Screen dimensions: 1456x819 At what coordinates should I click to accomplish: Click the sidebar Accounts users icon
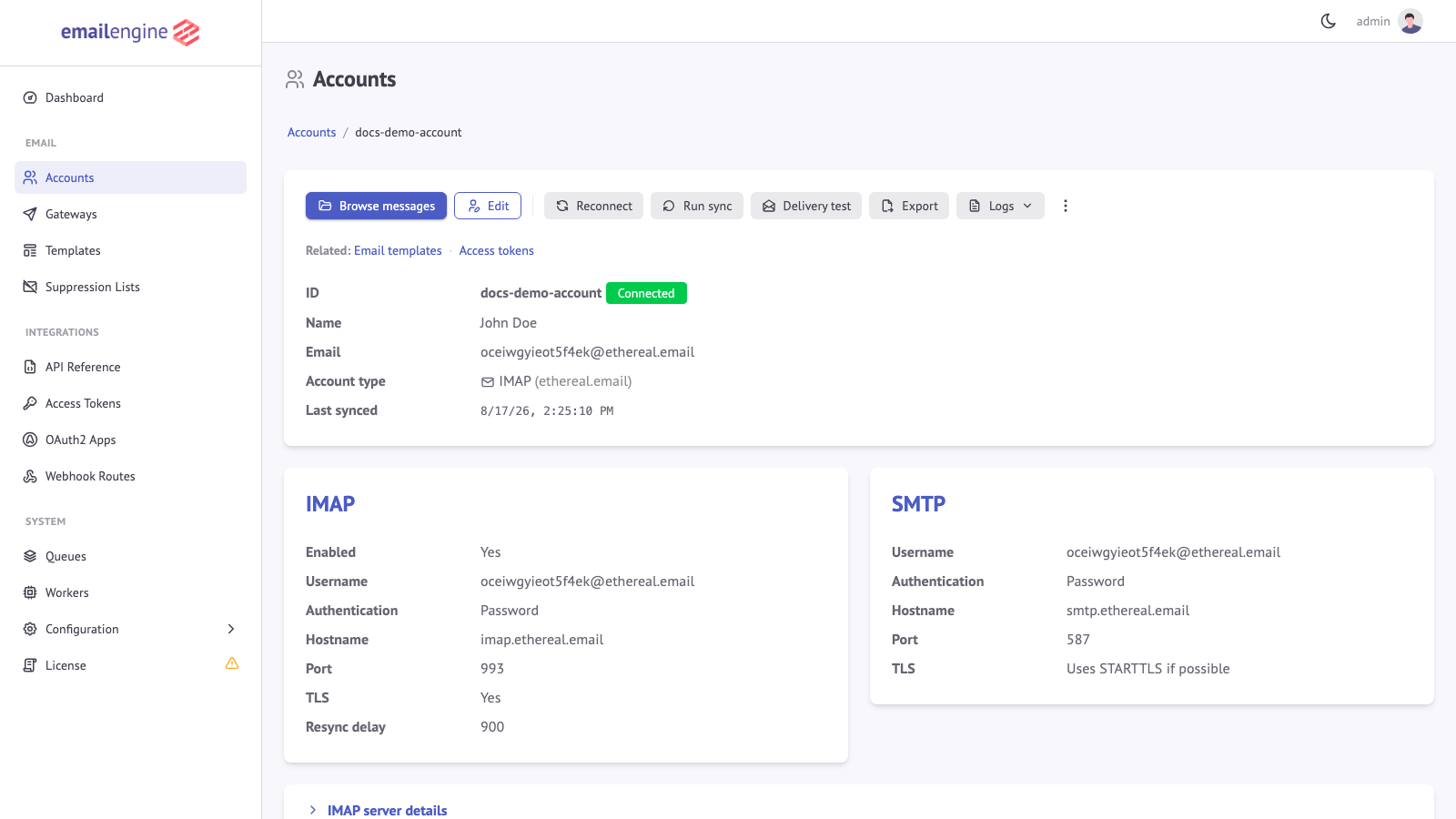[x=30, y=177]
